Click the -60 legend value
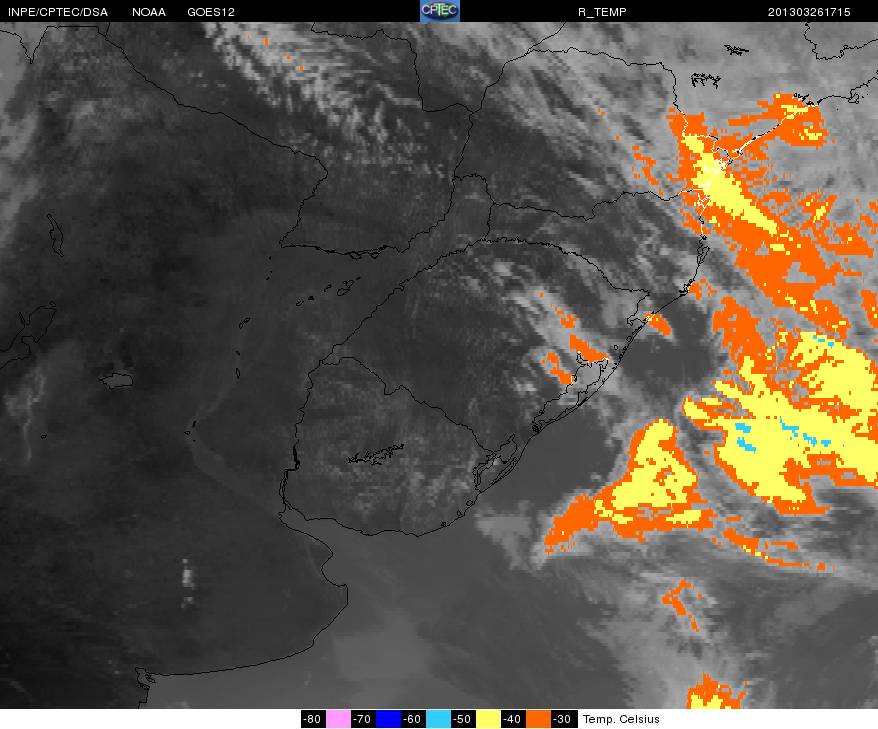Screen dimensions: 878x729 tap(413, 719)
